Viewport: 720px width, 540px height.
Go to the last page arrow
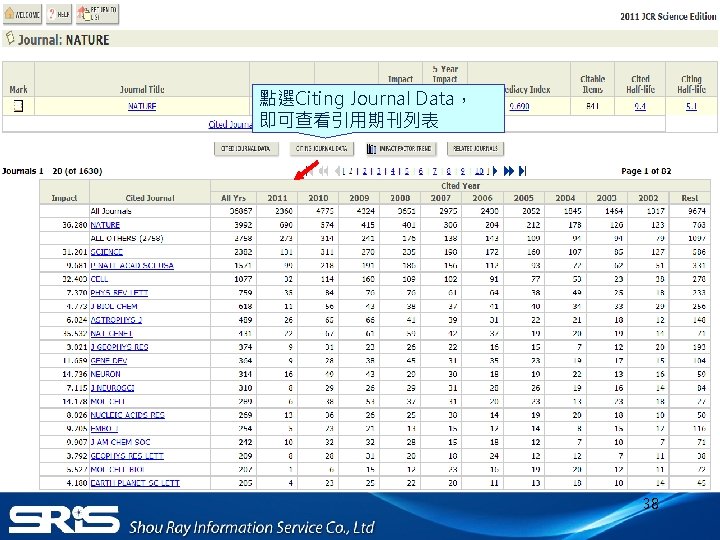[x=523, y=171]
